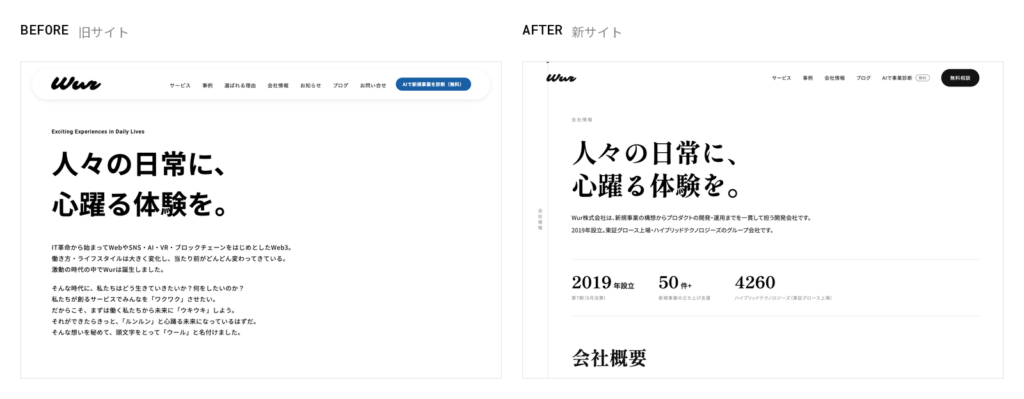This screenshot has height=399, width=1024.
Task: Click the '2019年設立' statistic
Action: [x=603, y=283]
